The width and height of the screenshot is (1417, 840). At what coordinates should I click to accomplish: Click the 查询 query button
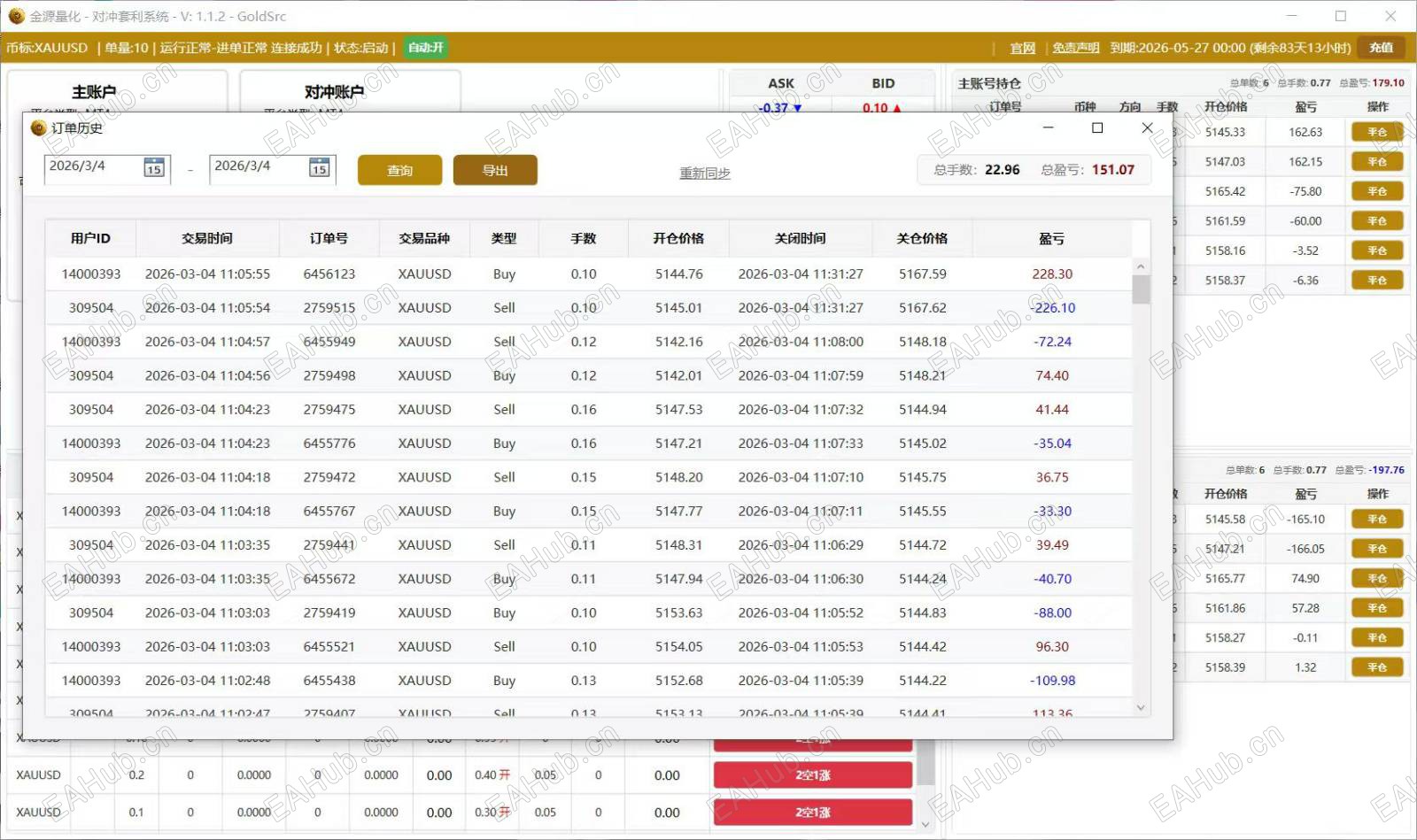(399, 170)
